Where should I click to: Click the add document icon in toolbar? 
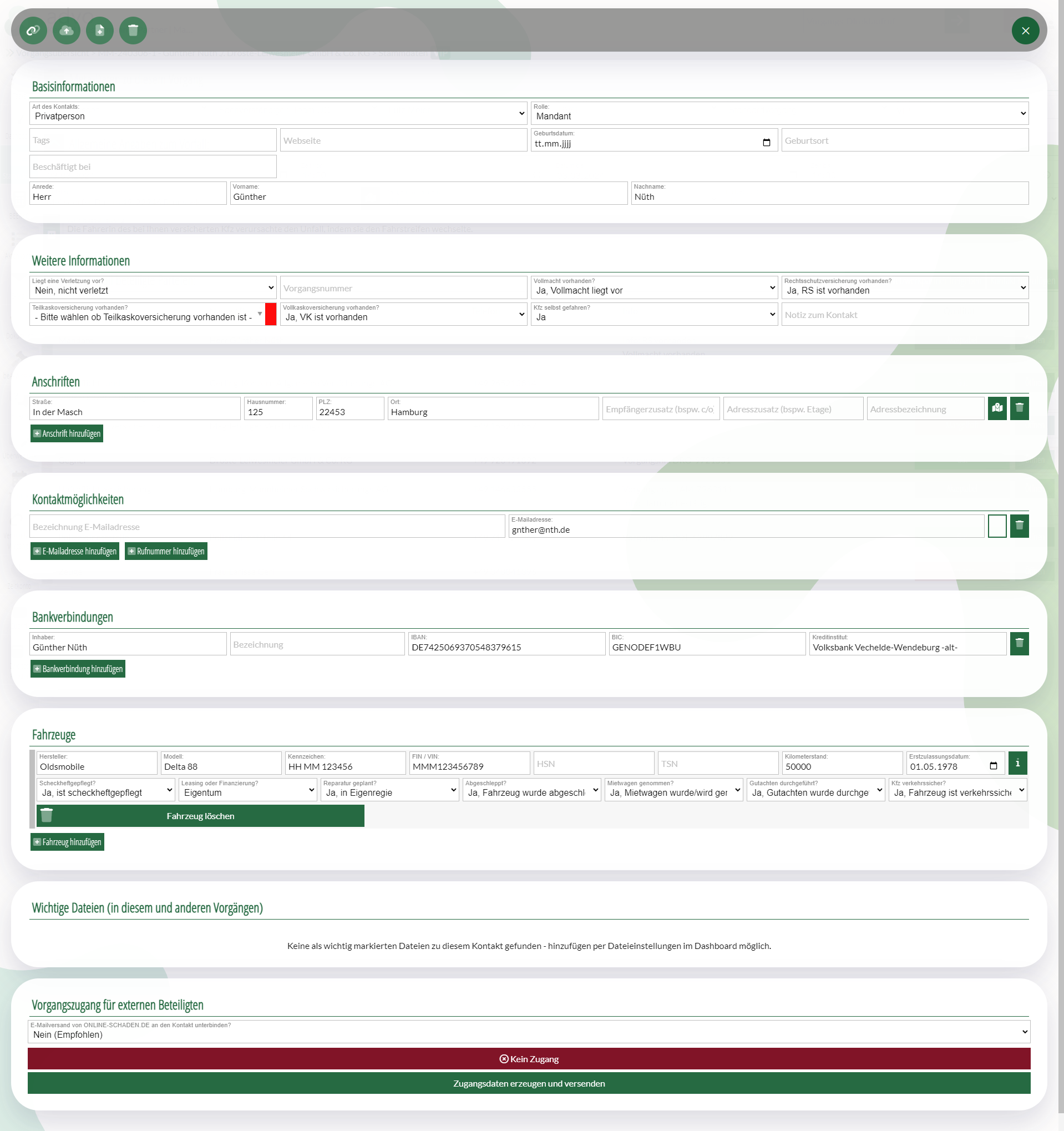pyautogui.click(x=99, y=31)
